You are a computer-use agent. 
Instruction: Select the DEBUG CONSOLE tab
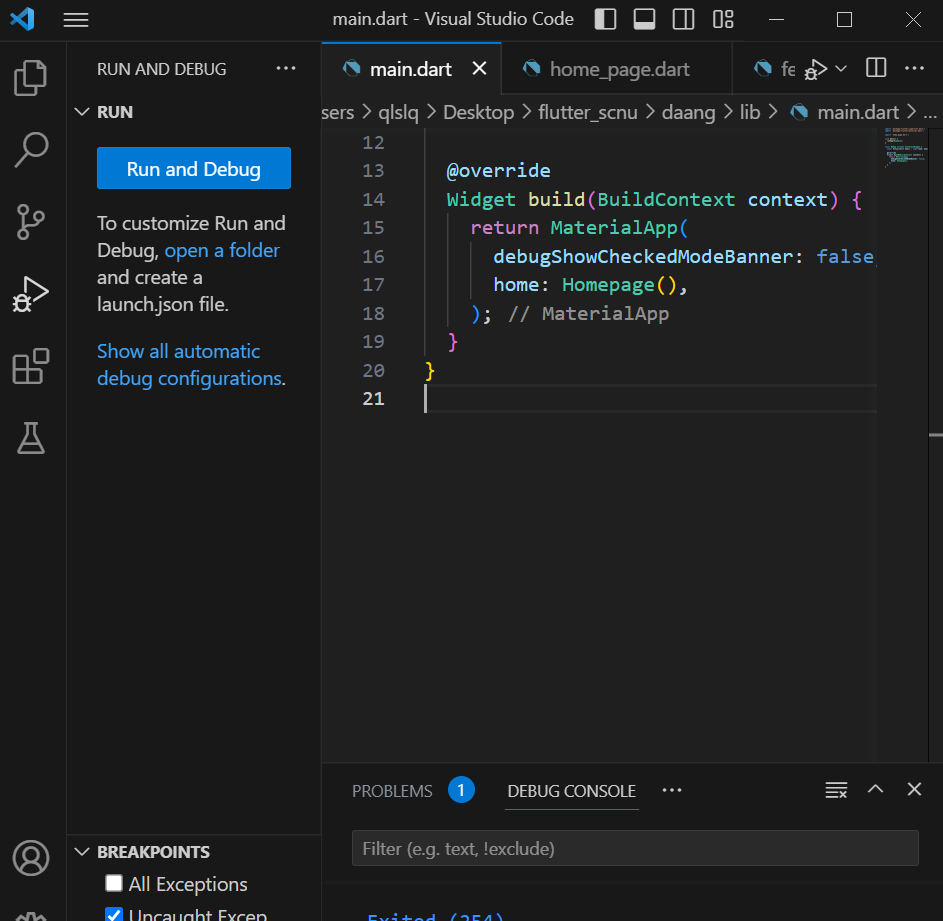(571, 790)
